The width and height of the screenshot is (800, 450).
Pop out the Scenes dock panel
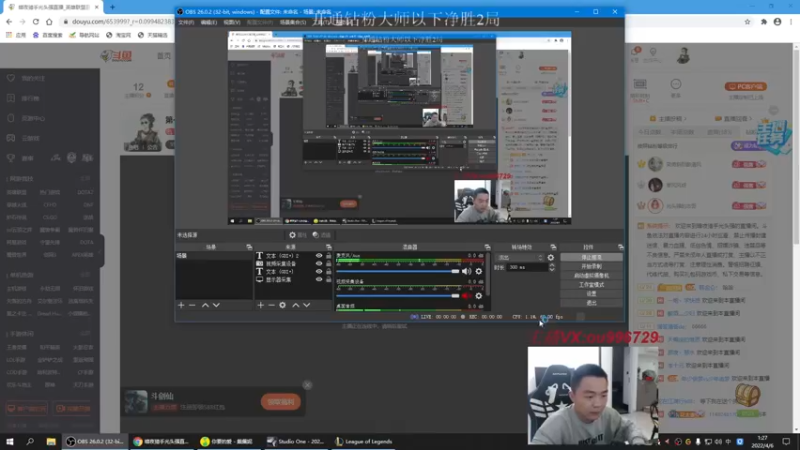pos(249,247)
